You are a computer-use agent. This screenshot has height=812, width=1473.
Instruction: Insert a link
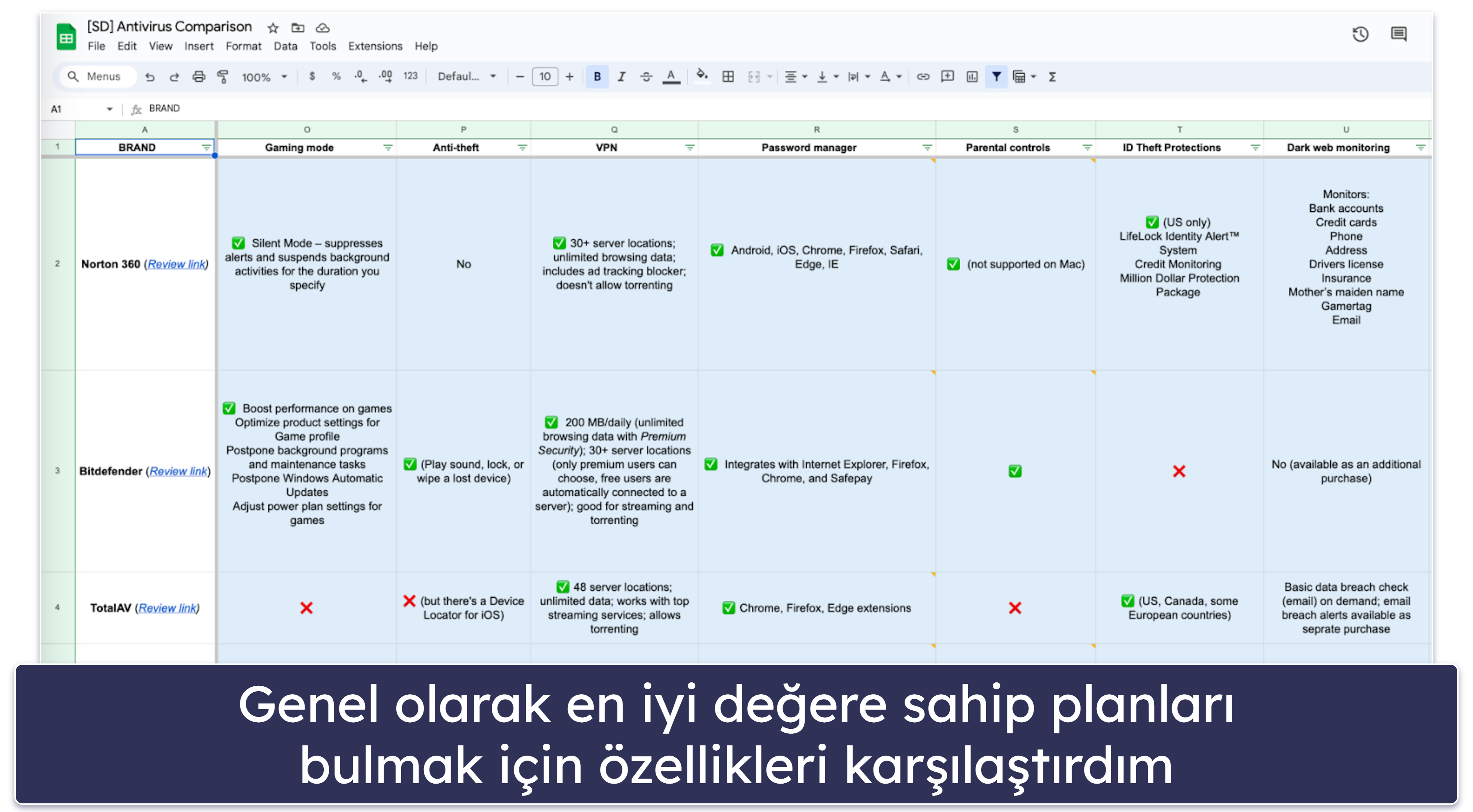click(923, 77)
